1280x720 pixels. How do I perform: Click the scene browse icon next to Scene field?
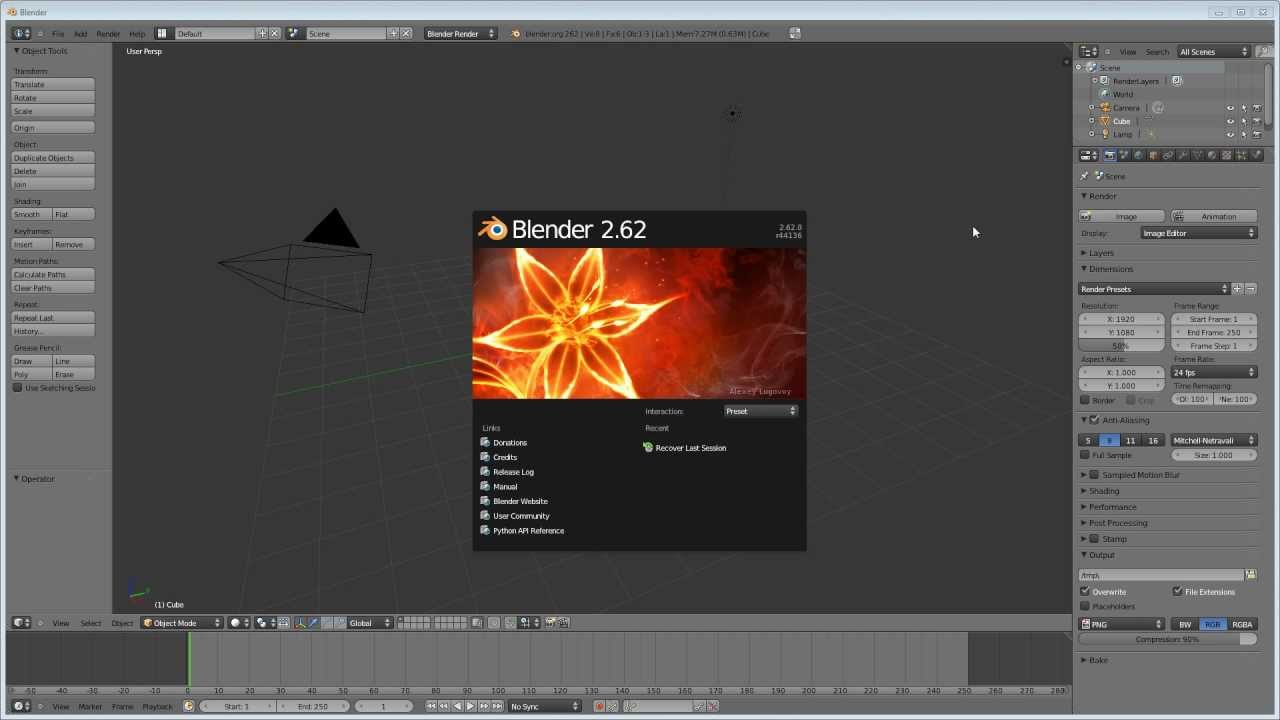click(x=293, y=33)
